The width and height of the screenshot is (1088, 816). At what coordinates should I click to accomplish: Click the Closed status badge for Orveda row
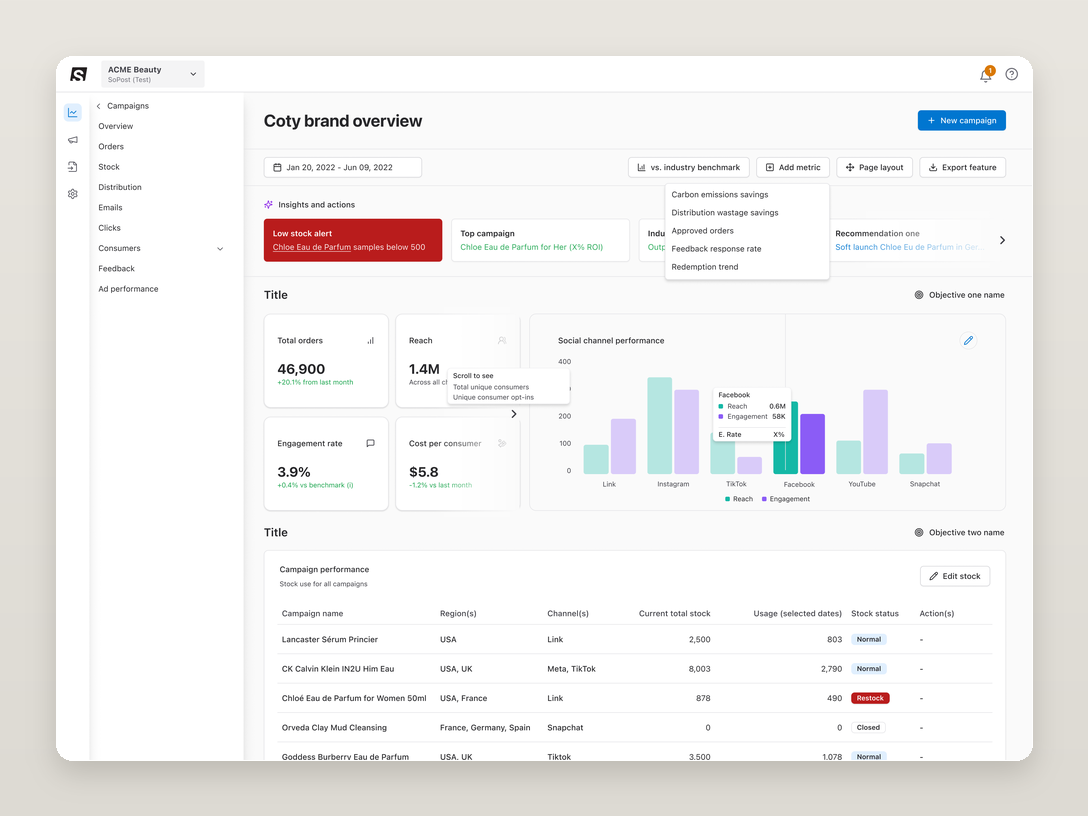coord(868,728)
